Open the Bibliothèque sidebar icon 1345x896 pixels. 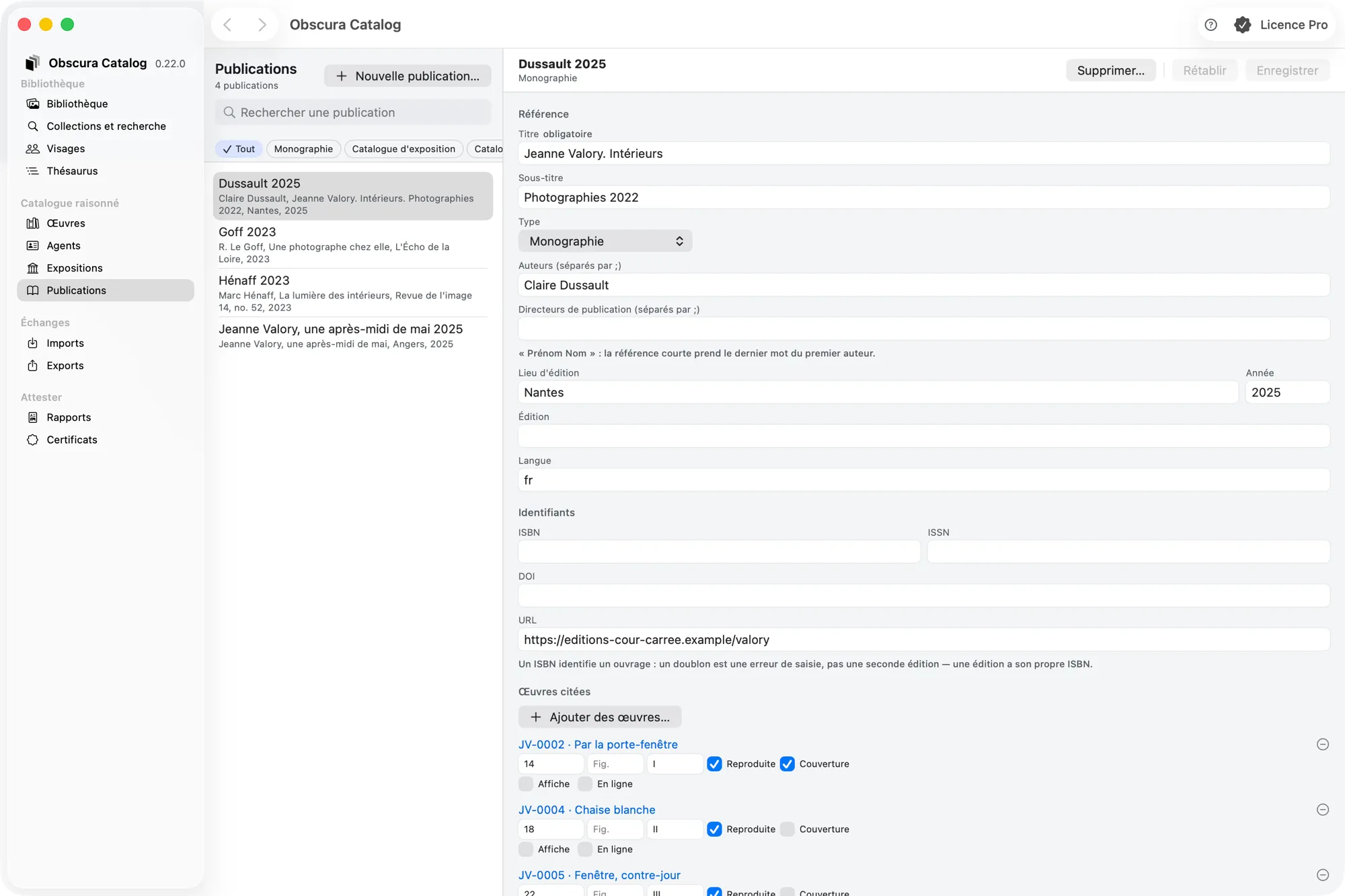pyautogui.click(x=32, y=104)
